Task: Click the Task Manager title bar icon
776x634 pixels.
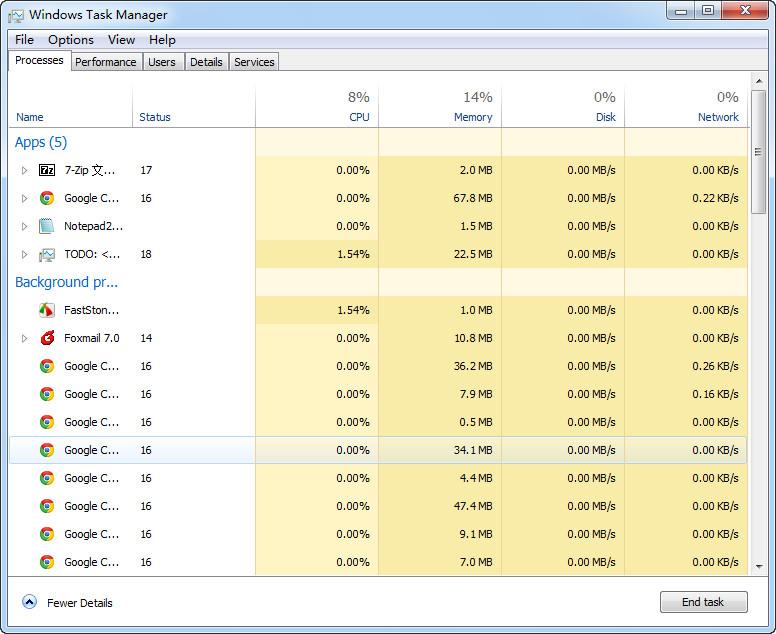Action: coord(16,15)
